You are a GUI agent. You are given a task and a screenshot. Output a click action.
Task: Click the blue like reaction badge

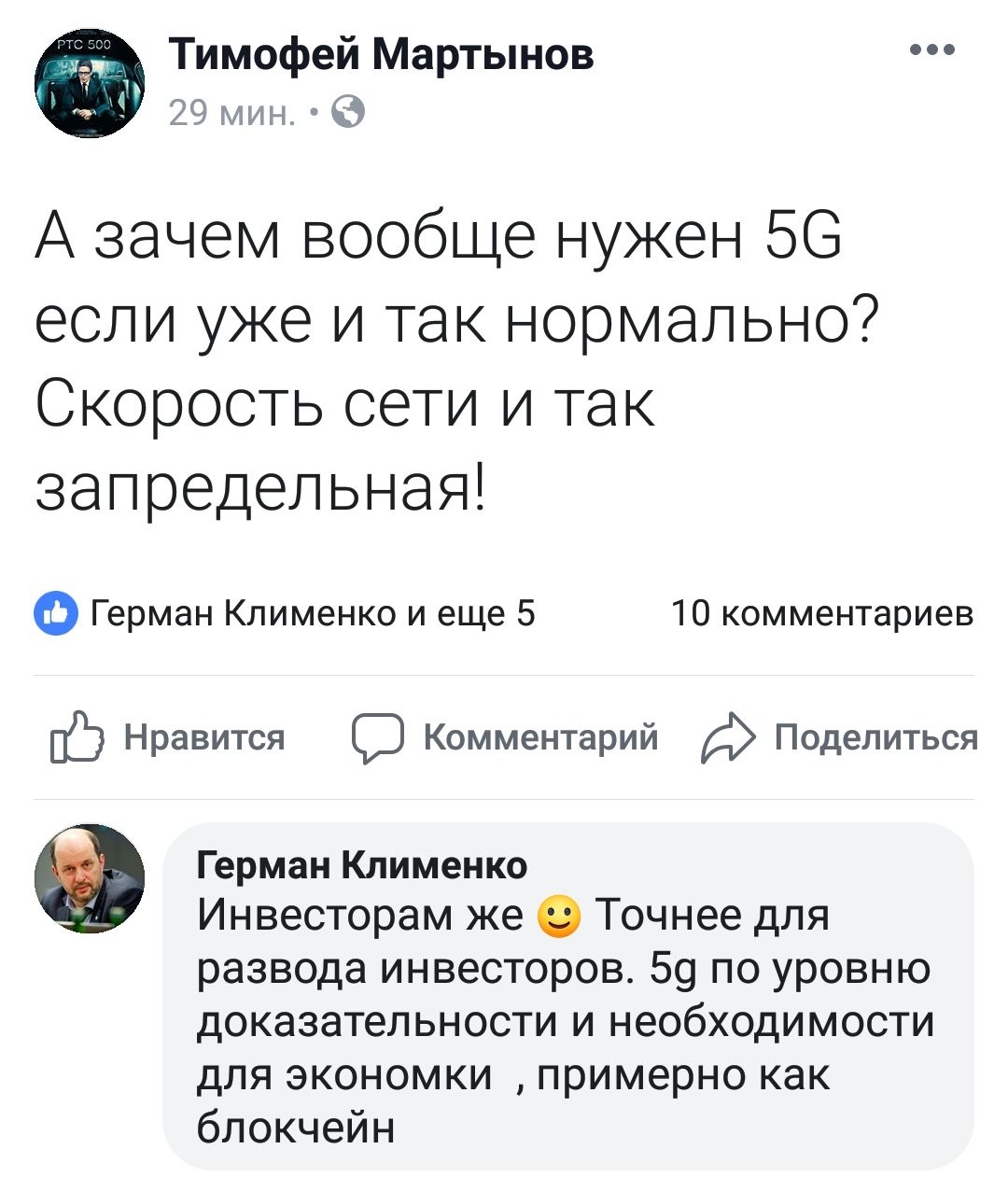coord(56,613)
